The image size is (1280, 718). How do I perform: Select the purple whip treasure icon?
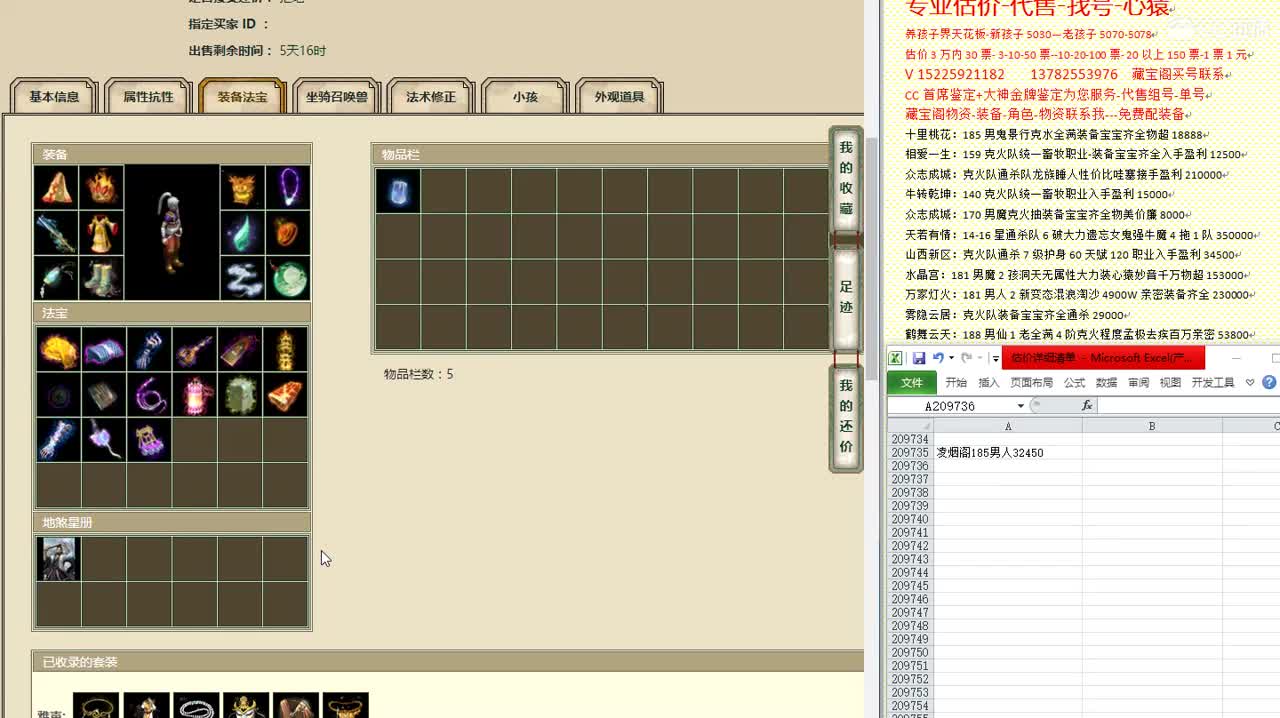(149, 395)
